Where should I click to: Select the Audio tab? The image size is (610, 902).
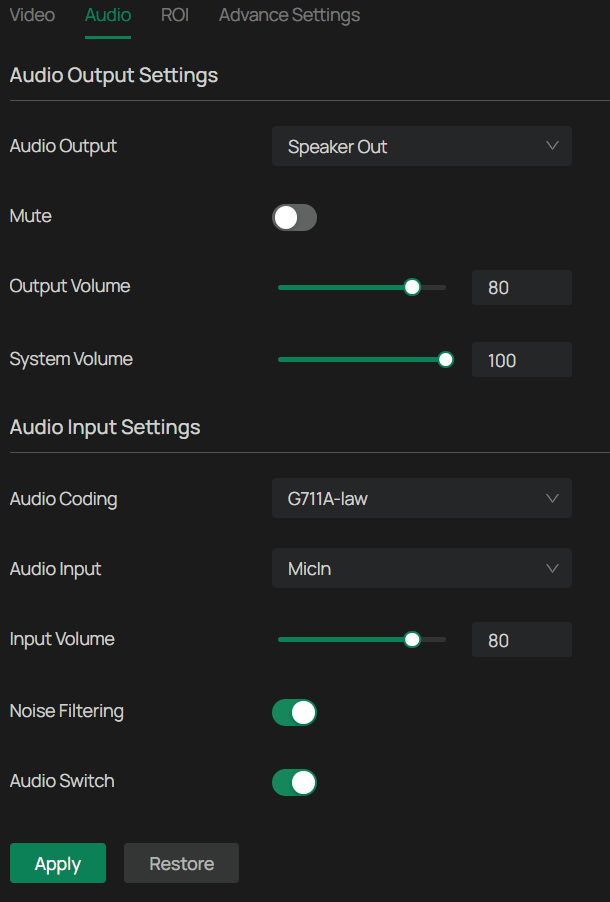pyautogui.click(x=108, y=15)
